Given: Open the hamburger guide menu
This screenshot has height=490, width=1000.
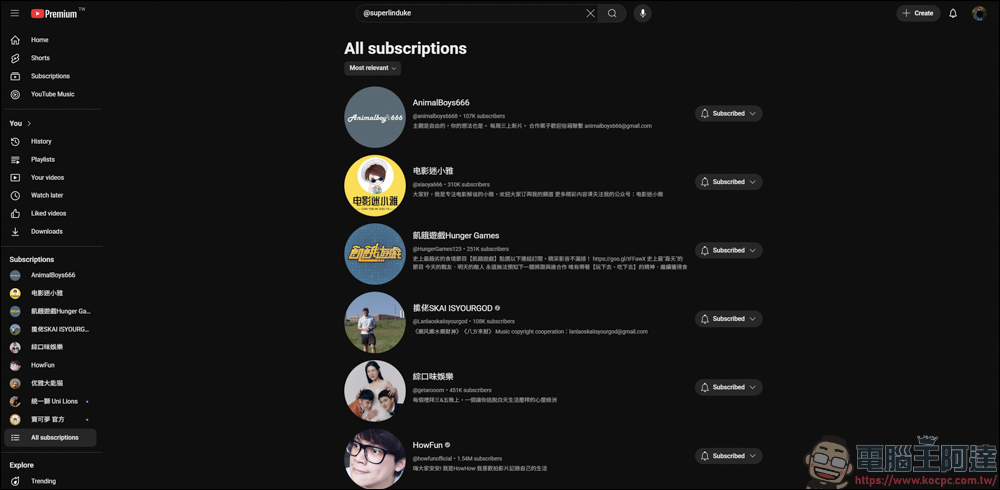Looking at the screenshot, I should tap(15, 13).
